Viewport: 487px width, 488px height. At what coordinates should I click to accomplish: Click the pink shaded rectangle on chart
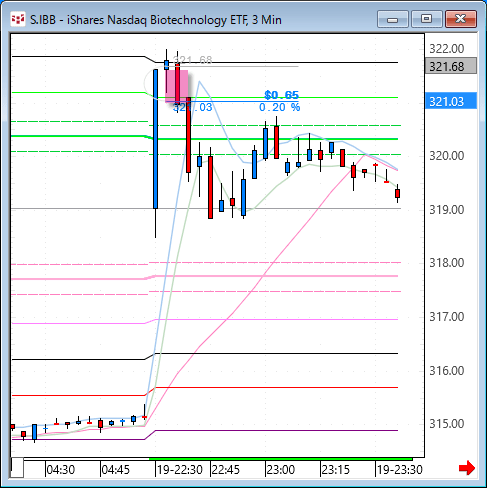coord(177,86)
